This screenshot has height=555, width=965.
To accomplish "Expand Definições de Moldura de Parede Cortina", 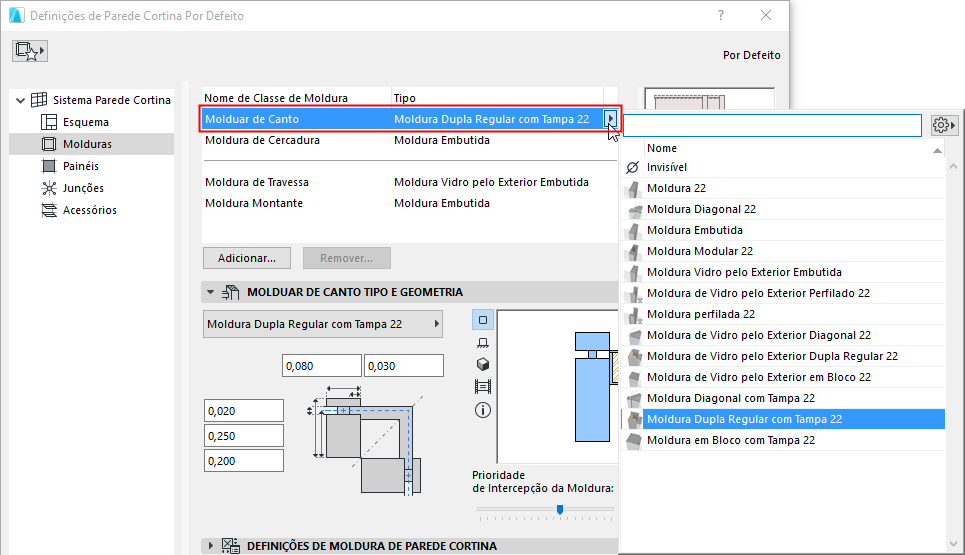I will click(210, 546).
